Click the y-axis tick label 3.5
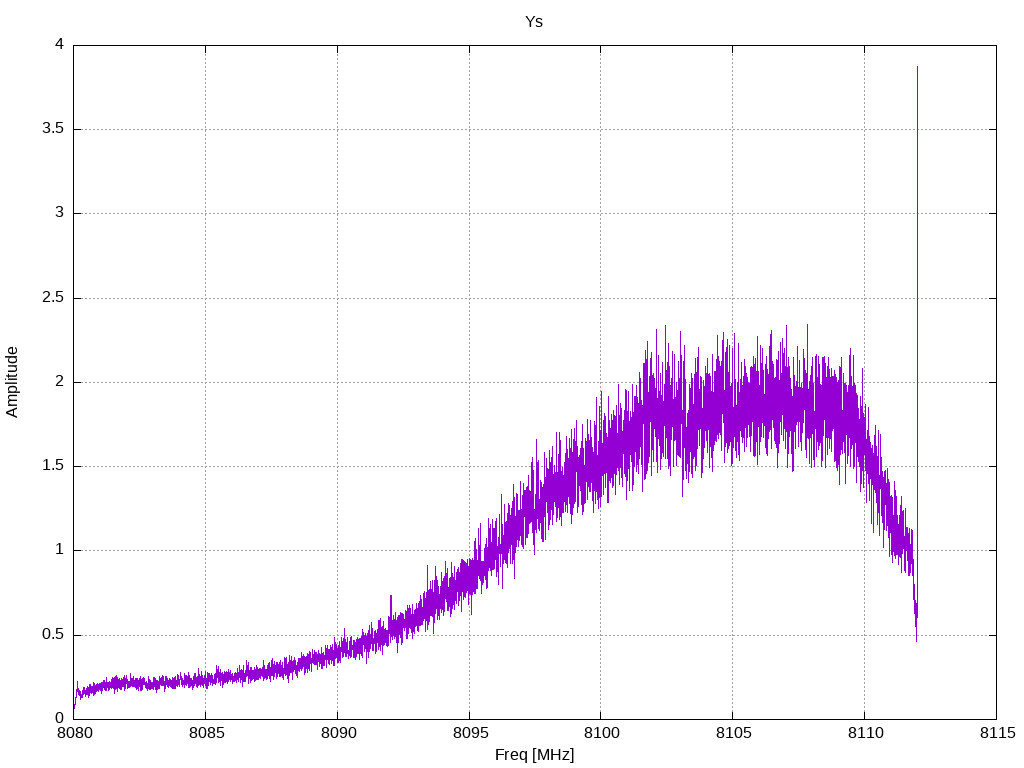 (x=52, y=129)
